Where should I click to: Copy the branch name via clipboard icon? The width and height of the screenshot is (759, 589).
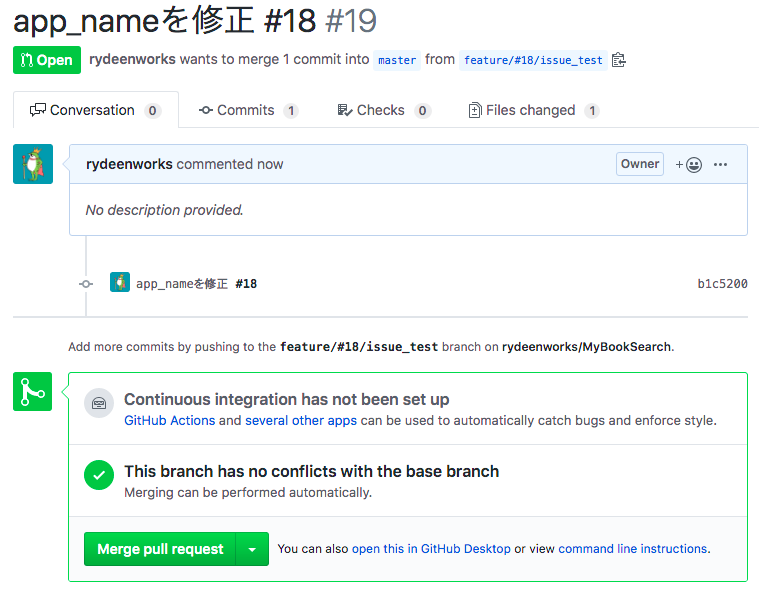(619, 60)
